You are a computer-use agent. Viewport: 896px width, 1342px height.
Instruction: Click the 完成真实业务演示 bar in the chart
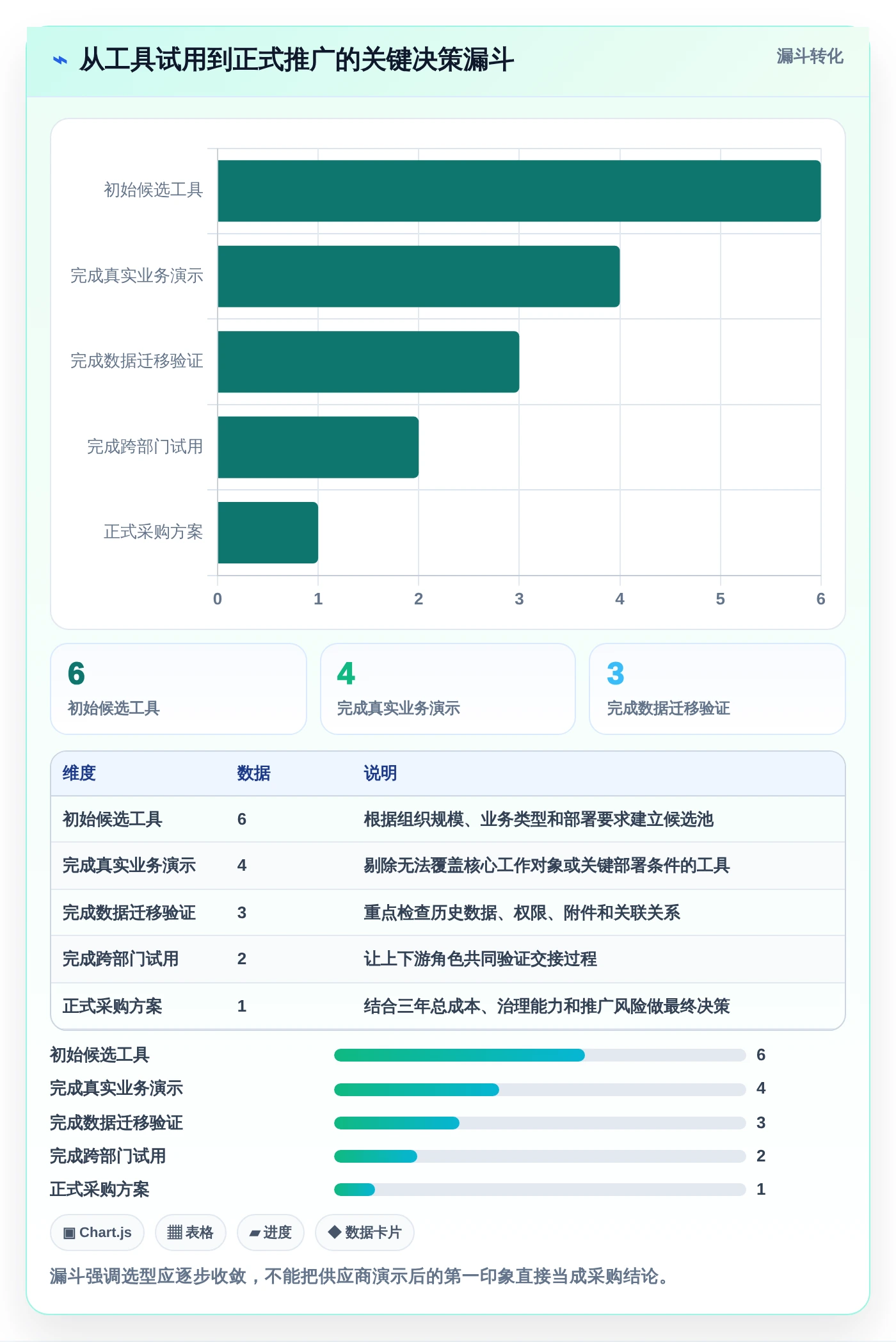click(x=419, y=277)
